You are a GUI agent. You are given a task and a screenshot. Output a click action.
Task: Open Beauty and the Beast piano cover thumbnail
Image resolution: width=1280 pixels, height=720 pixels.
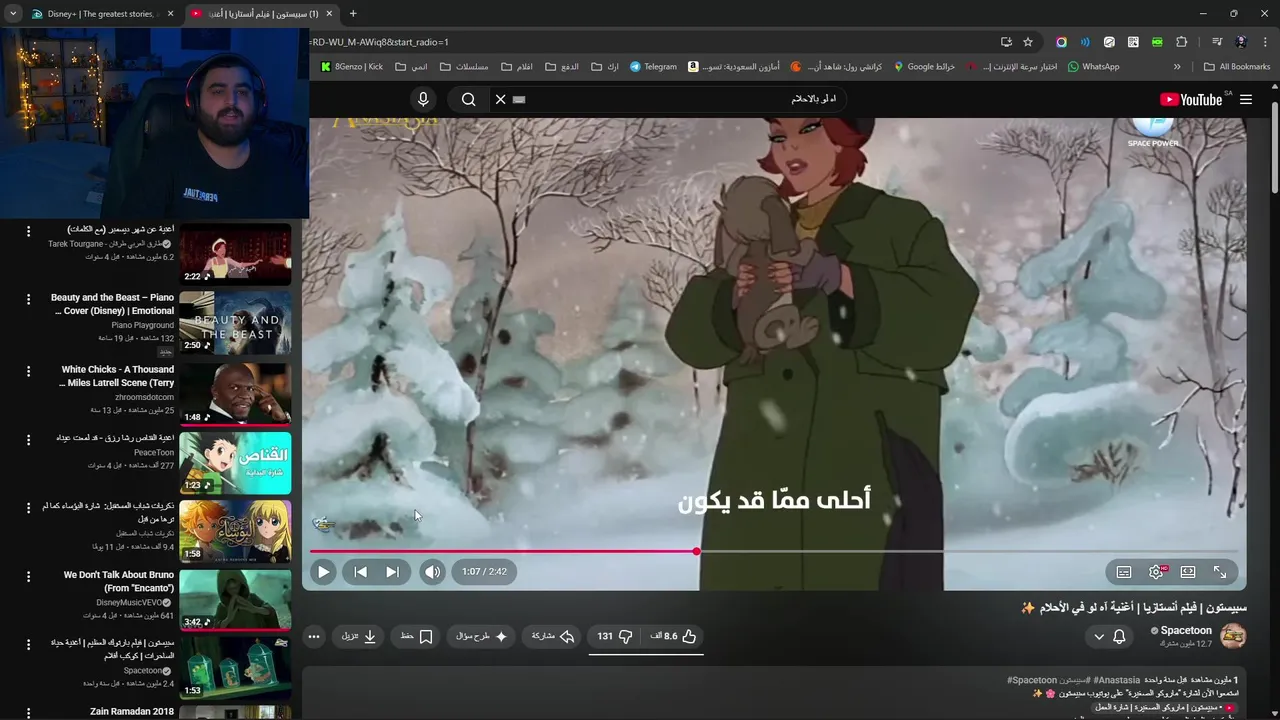235,322
